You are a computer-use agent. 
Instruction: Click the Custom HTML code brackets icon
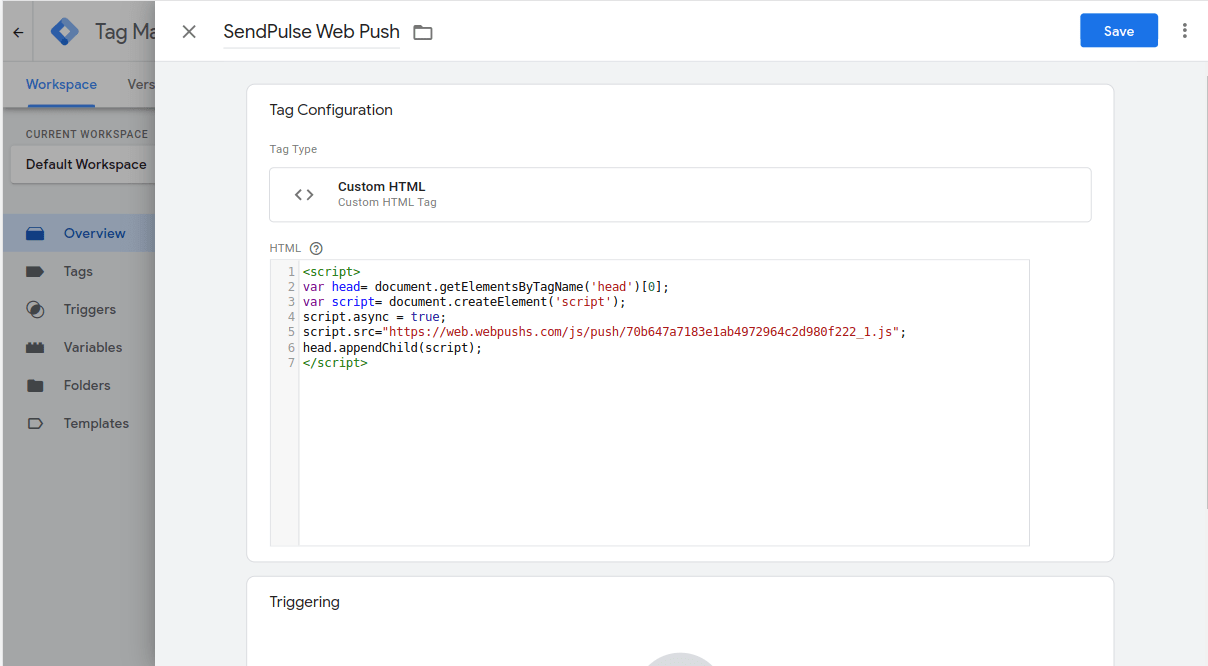click(x=304, y=195)
